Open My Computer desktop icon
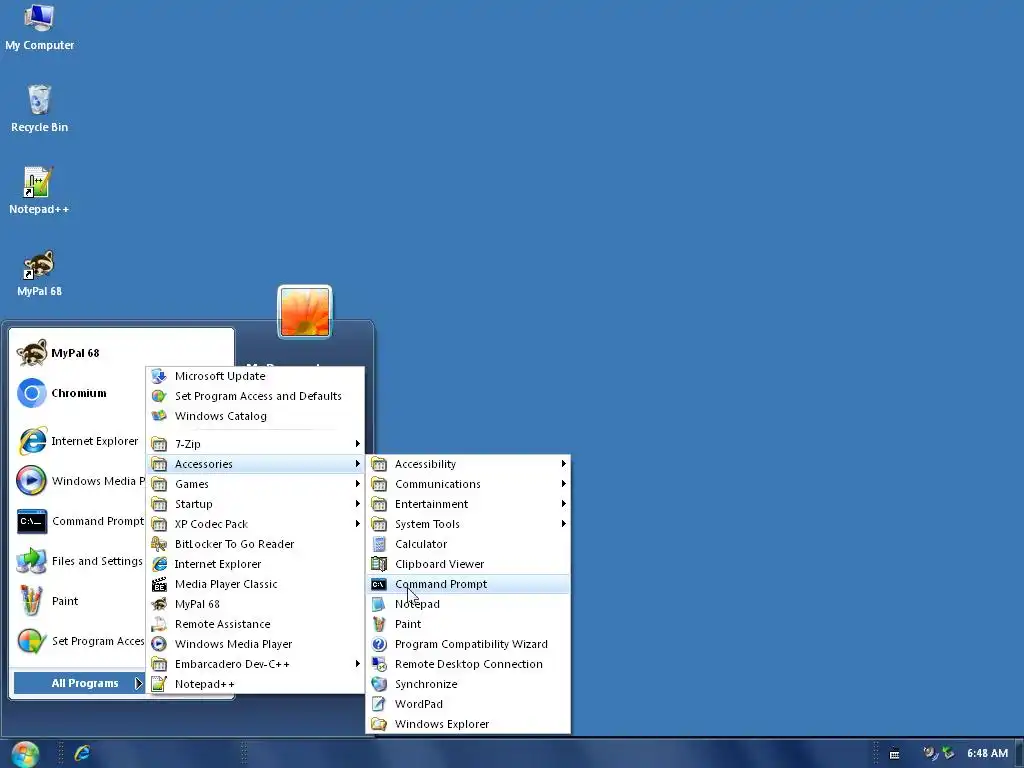Viewport: 1024px width, 768px height. click(39, 27)
